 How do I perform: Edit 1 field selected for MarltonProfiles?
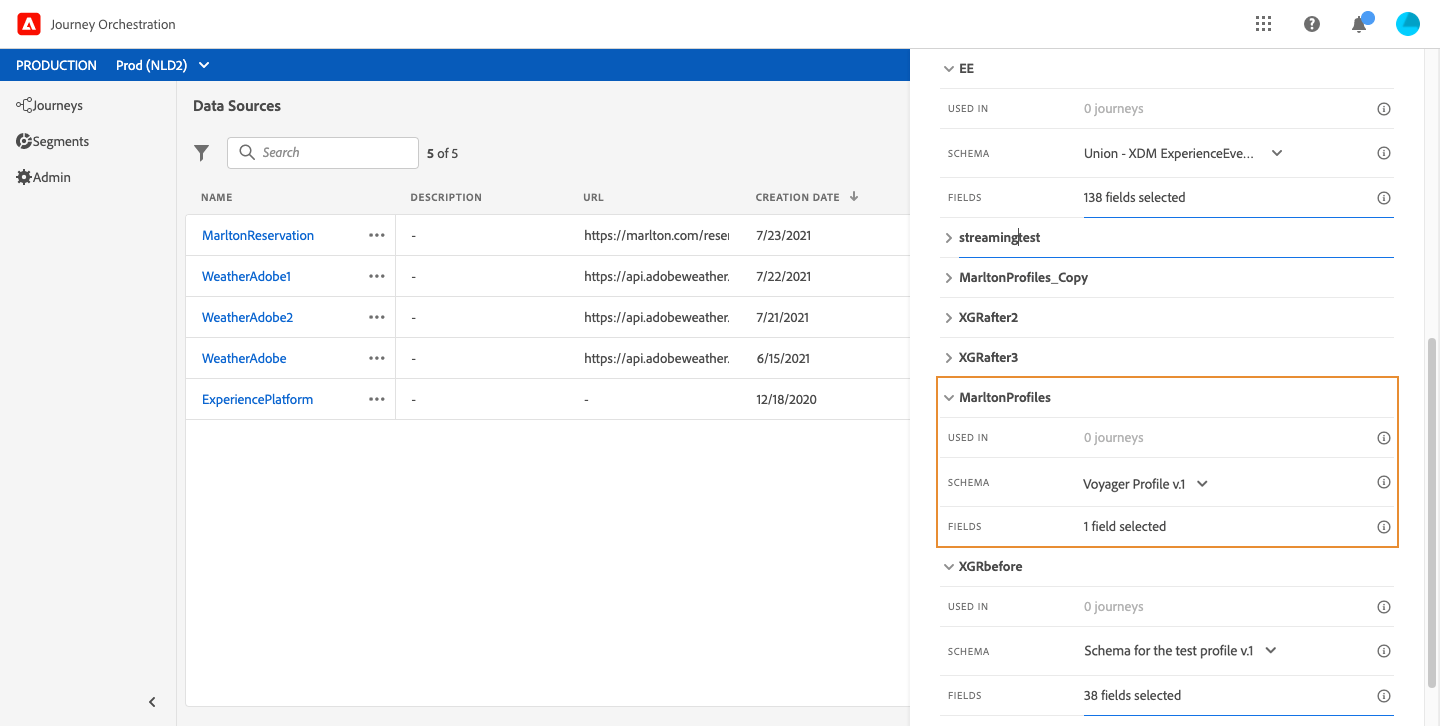(x=1124, y=527)
